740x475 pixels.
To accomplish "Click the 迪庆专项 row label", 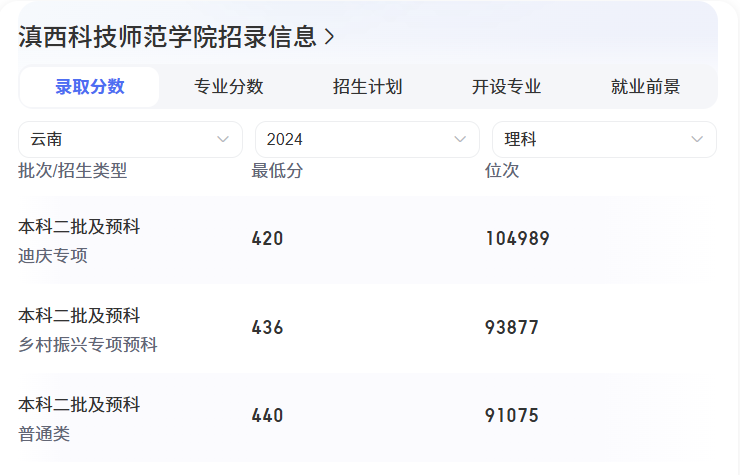I will [x=53, y=256].
